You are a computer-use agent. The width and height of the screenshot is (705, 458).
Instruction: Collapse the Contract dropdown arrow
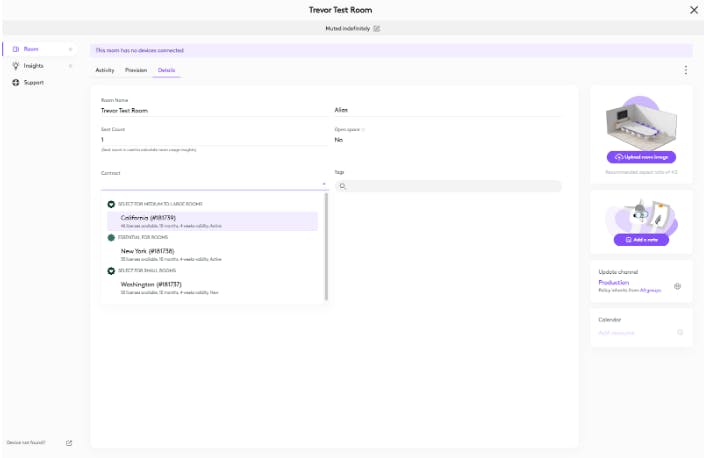click(324, 184)
